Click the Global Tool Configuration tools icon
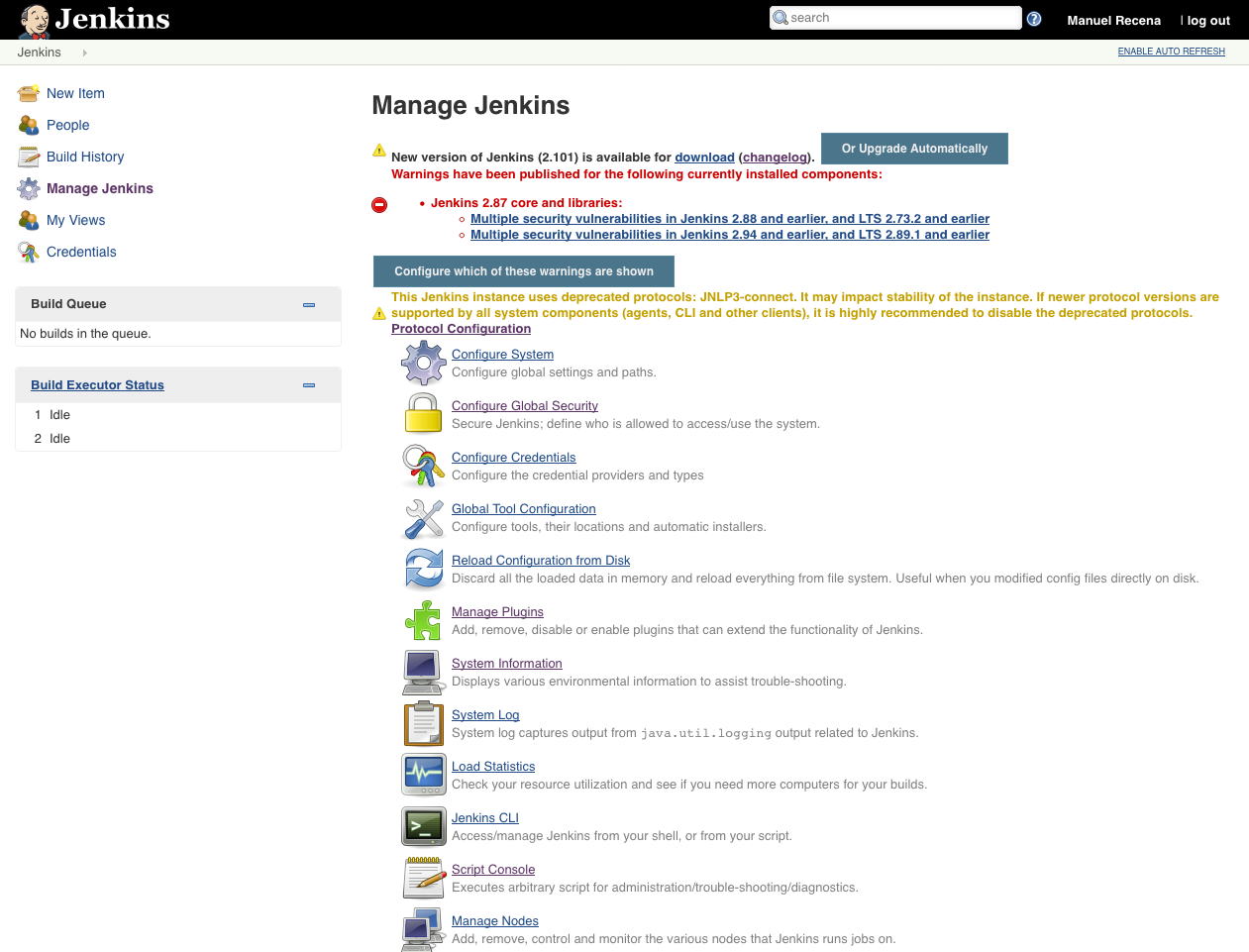Viewport: 1249px width, 952px height. [424, 517]
